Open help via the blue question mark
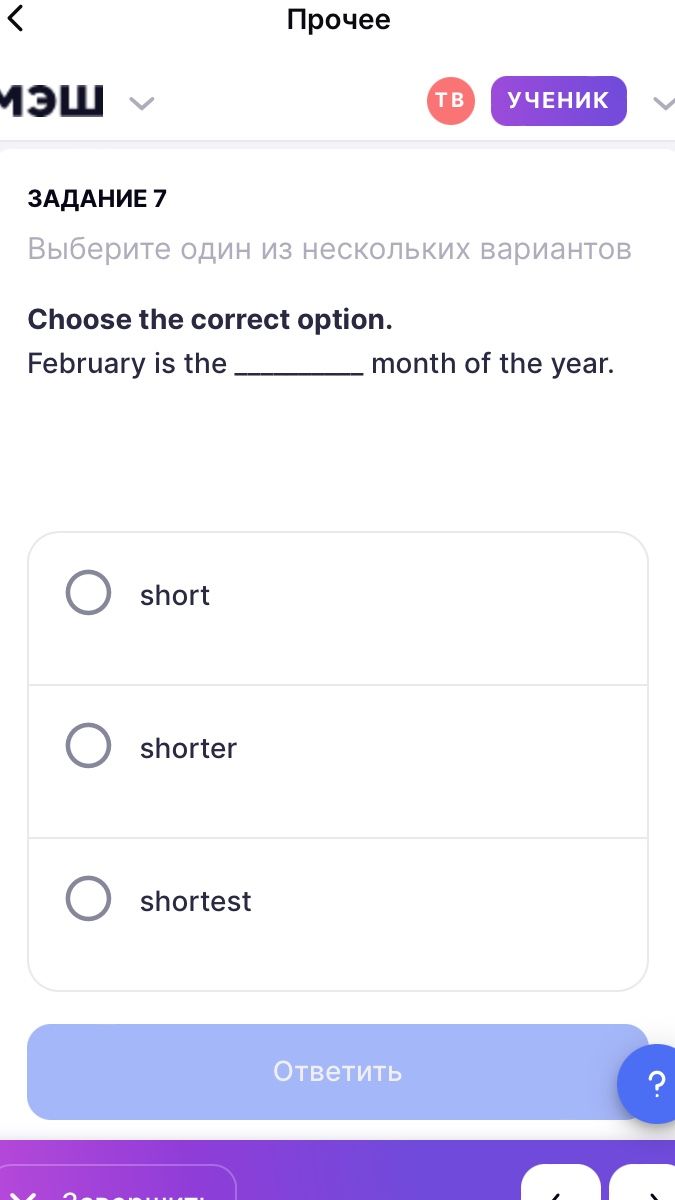 click(654, 1084)
